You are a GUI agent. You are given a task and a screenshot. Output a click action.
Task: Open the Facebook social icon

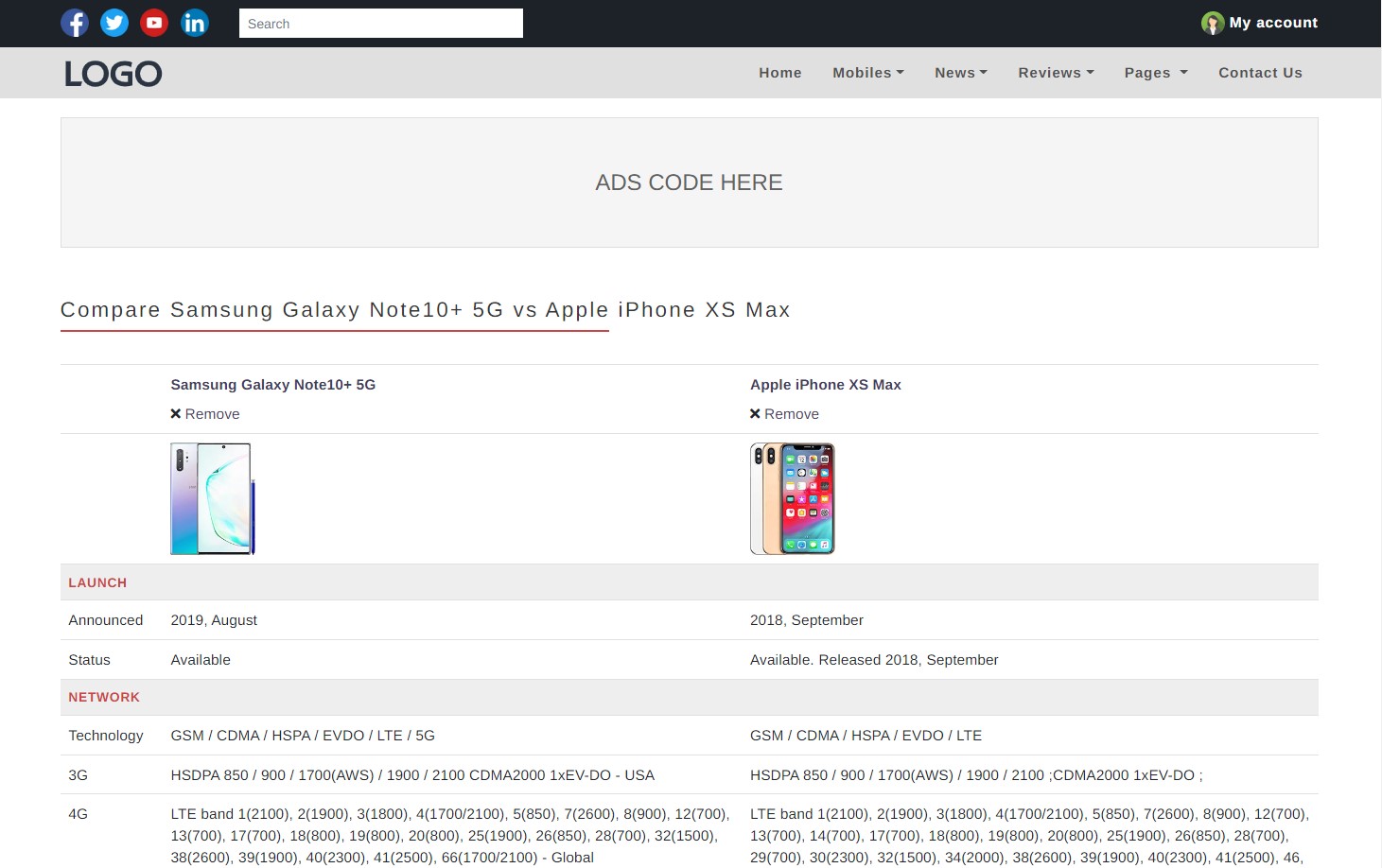(75, 23)
